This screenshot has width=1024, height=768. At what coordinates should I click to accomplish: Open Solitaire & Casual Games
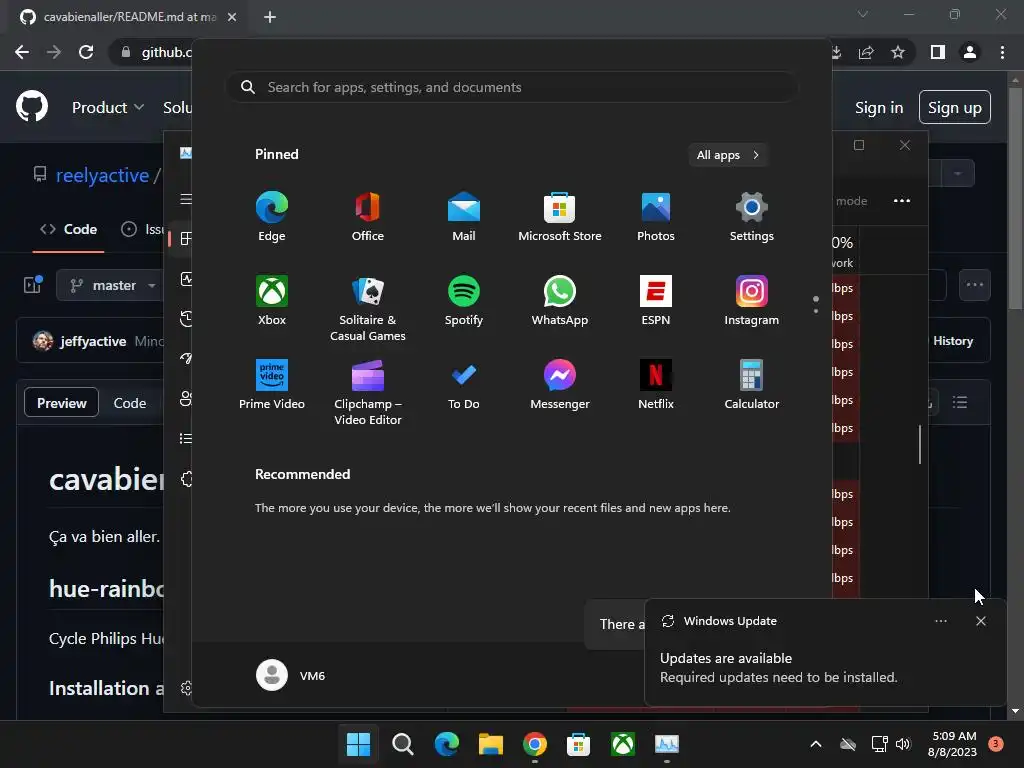368,308
